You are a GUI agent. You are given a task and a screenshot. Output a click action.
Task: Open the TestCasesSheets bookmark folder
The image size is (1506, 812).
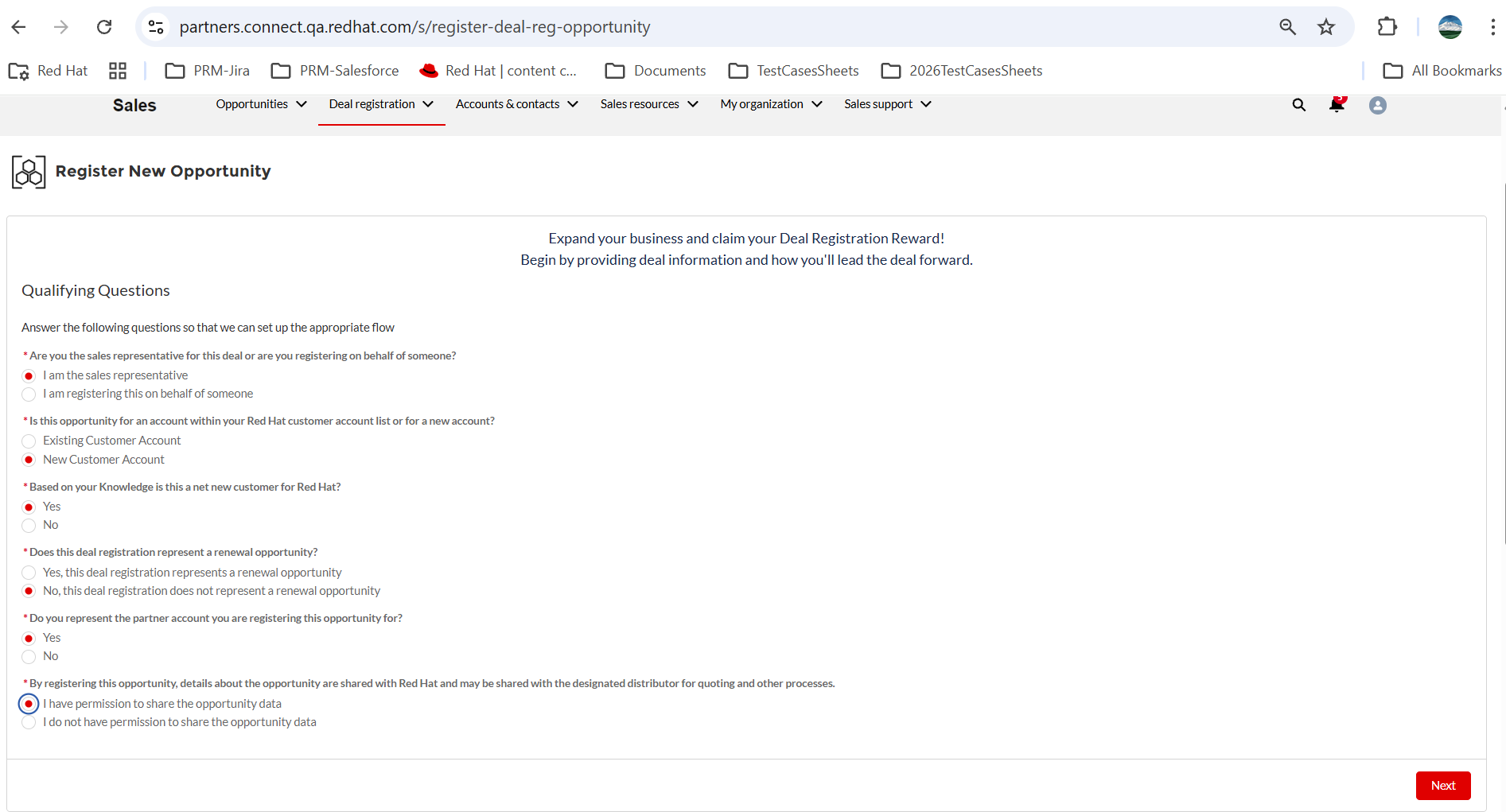pyautogui.click(x=793, y=71)
